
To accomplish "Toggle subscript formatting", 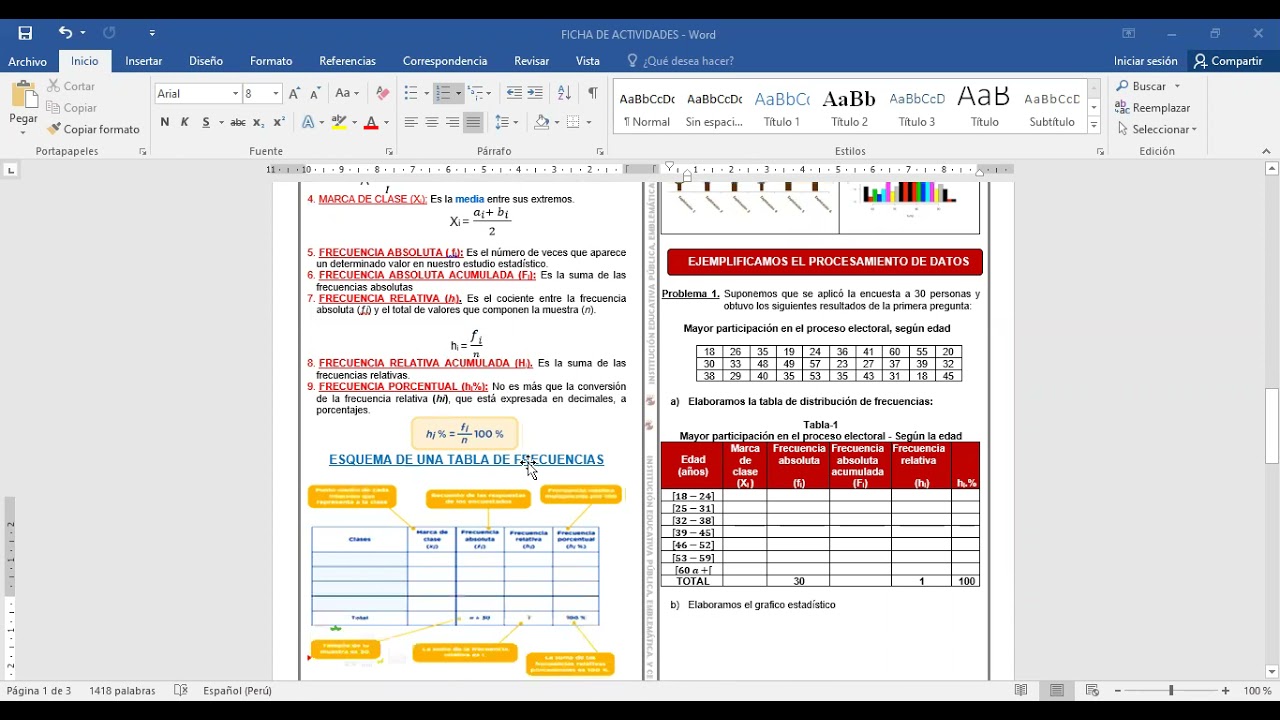I will tap(258, 122).
